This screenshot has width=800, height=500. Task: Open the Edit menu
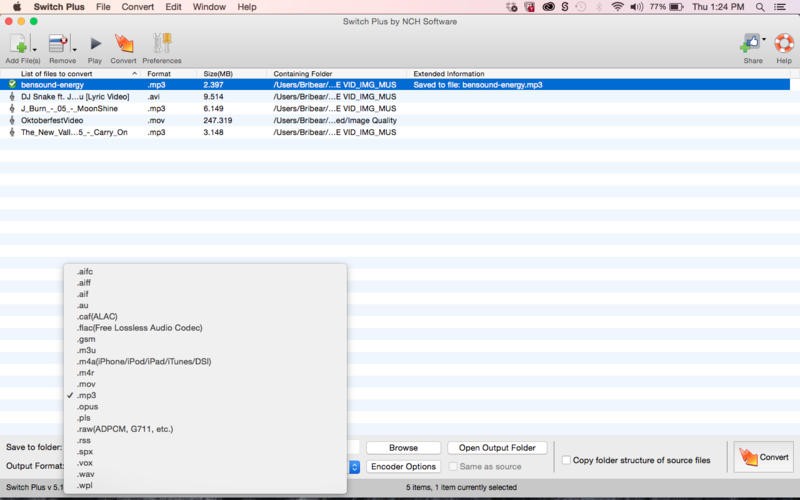[173, 7]
